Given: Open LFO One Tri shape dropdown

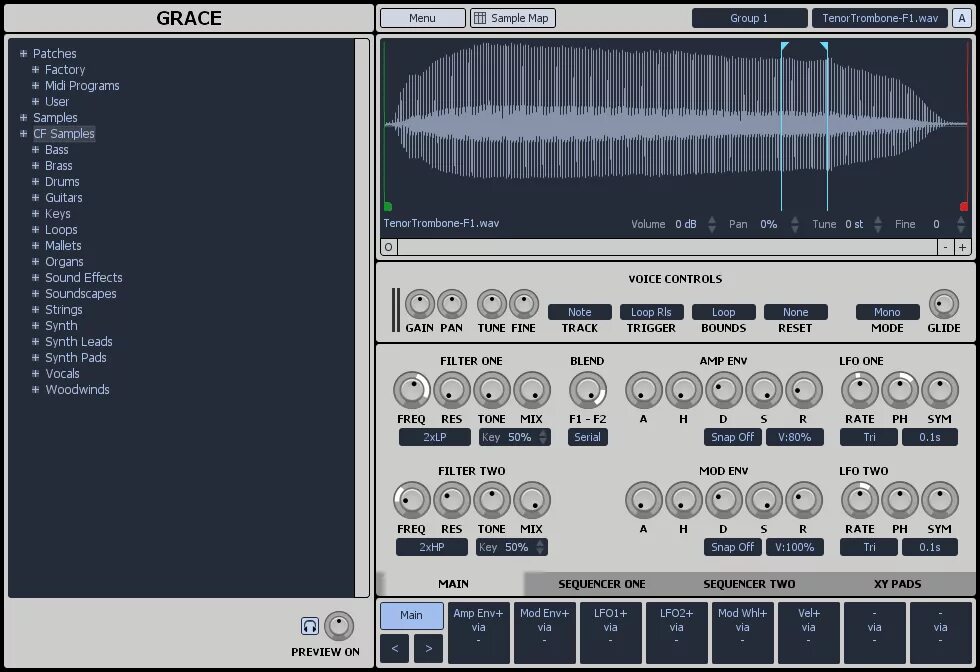Looking at the screenshot, I should 869,437.
